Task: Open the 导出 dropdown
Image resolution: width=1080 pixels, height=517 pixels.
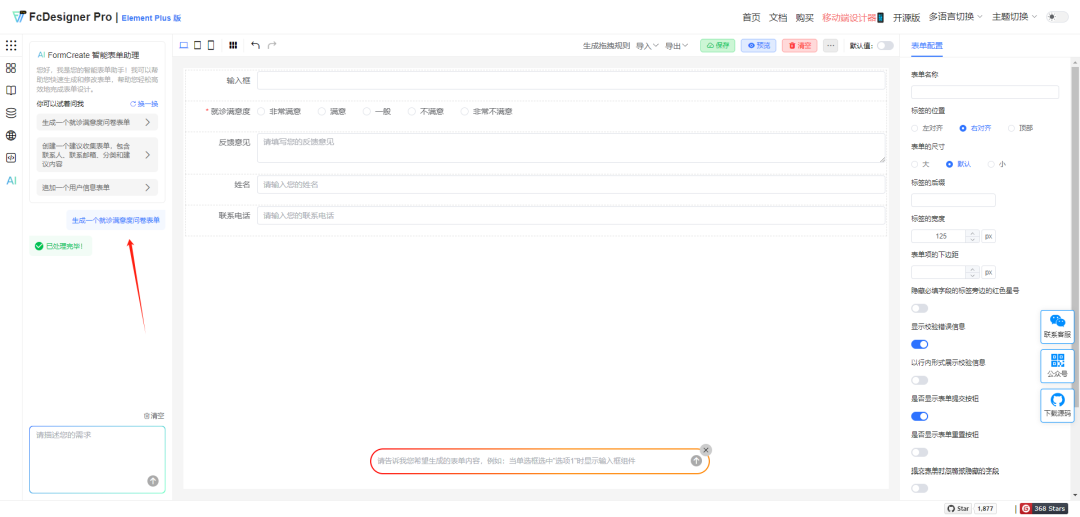Action: click(676, 45)
